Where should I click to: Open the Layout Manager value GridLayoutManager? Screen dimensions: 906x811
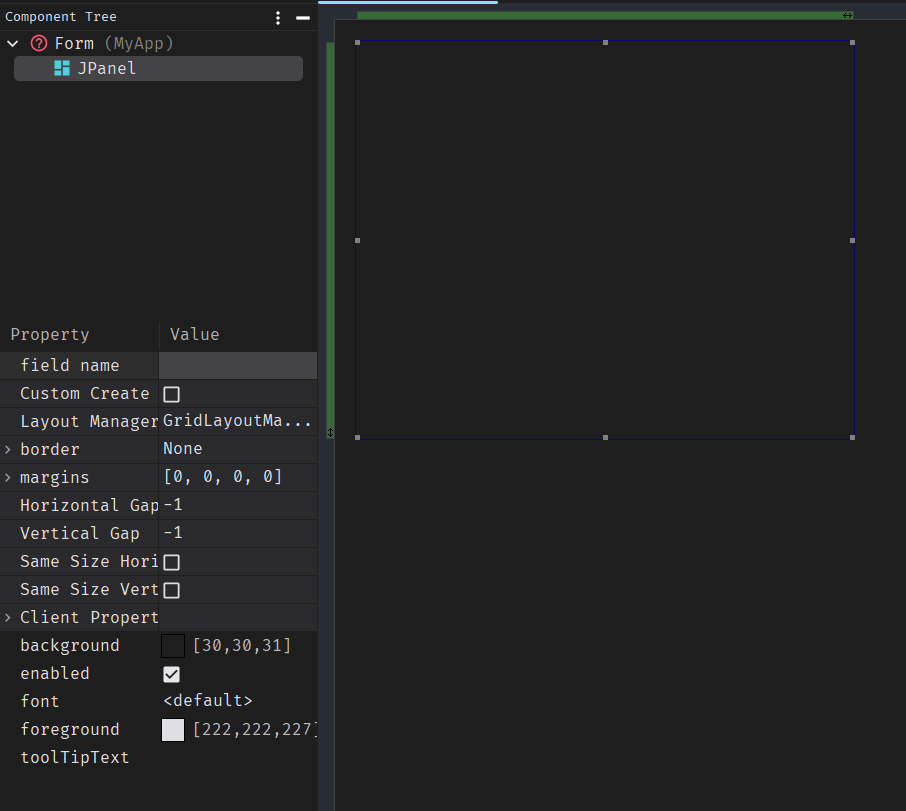(x=238, y=422)
